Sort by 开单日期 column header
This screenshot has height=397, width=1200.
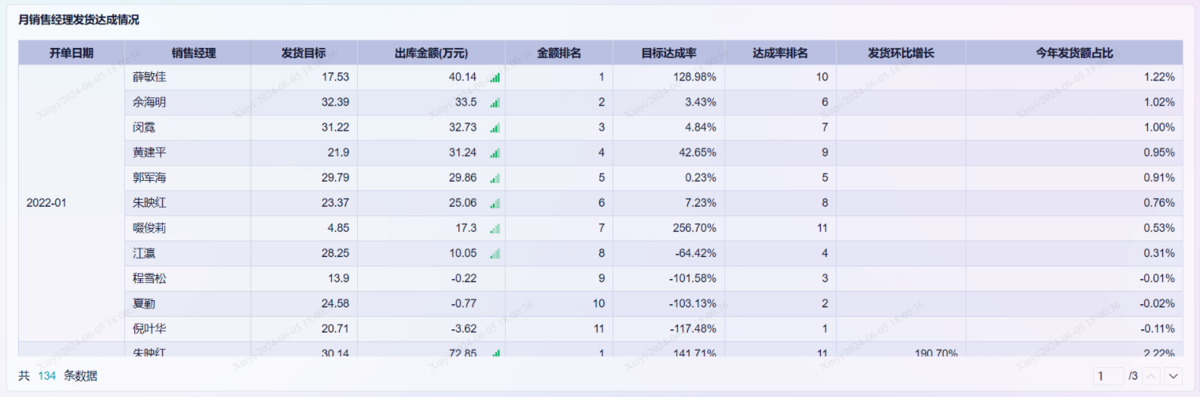tap(71, 53)
